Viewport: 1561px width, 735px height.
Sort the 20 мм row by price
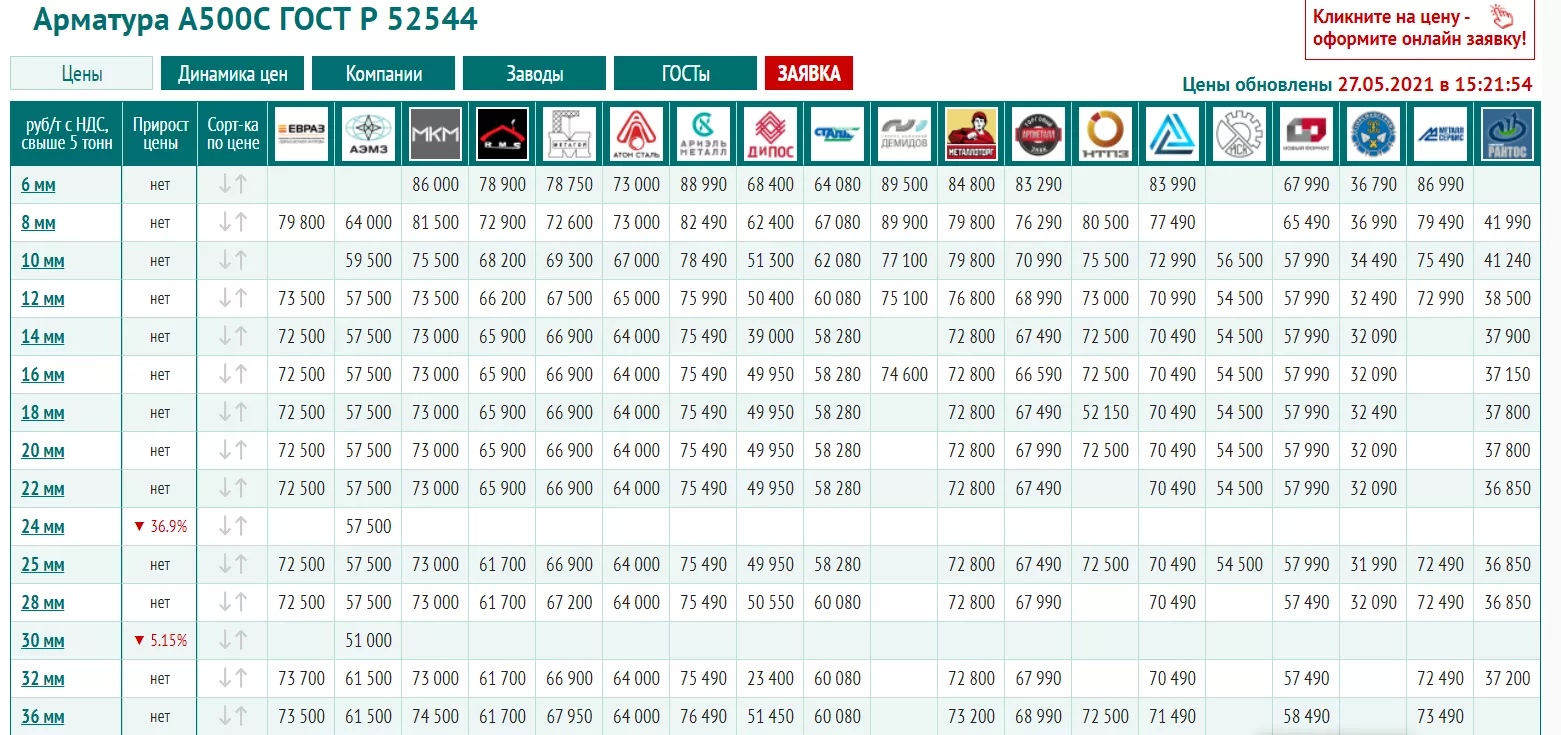pos(233,450)
